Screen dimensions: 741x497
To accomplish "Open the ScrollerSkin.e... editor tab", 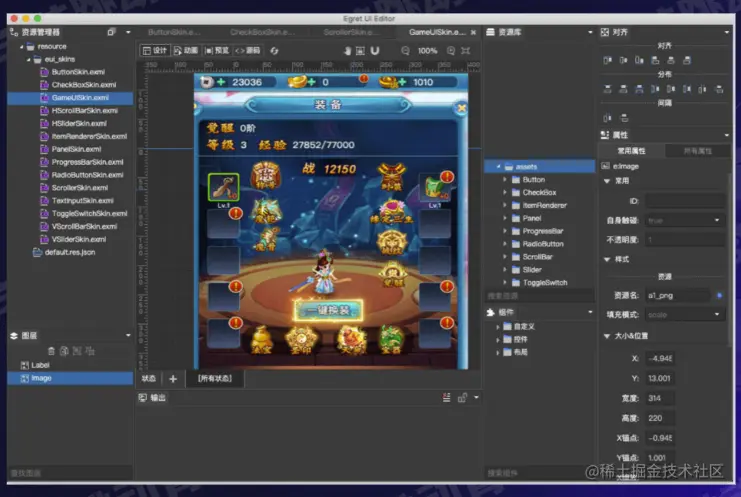I will (351, 32).
